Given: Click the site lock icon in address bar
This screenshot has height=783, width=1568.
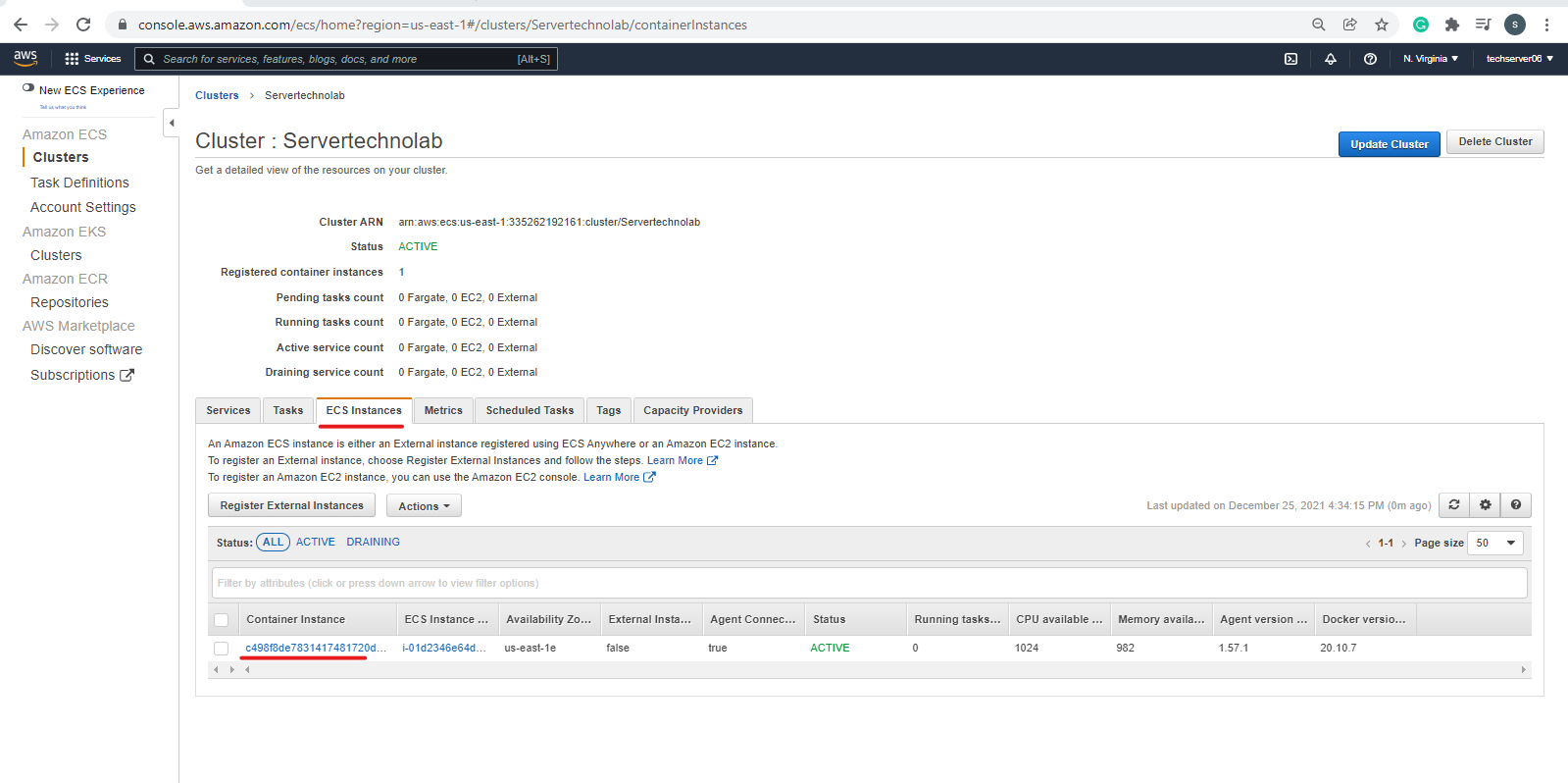Looking at the screenshot, I should 123,25.
